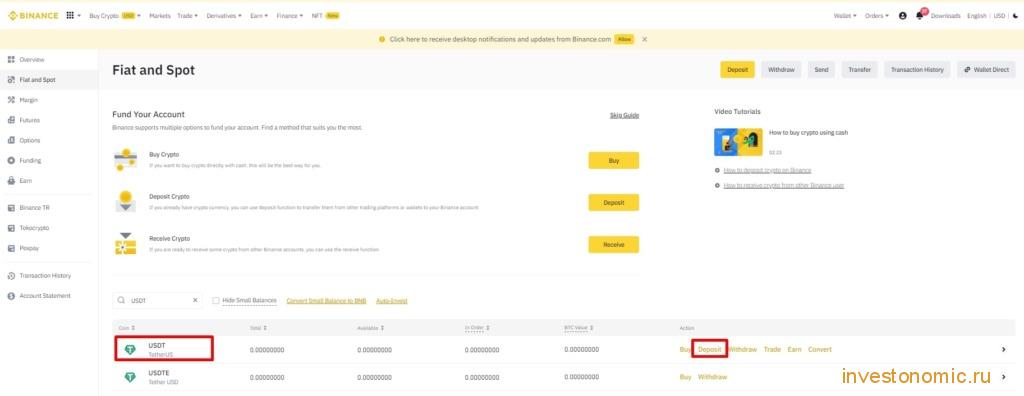This screenshot has height=396, width=1024.
Task: Click the Transfer header button
Action: point(859,69)
